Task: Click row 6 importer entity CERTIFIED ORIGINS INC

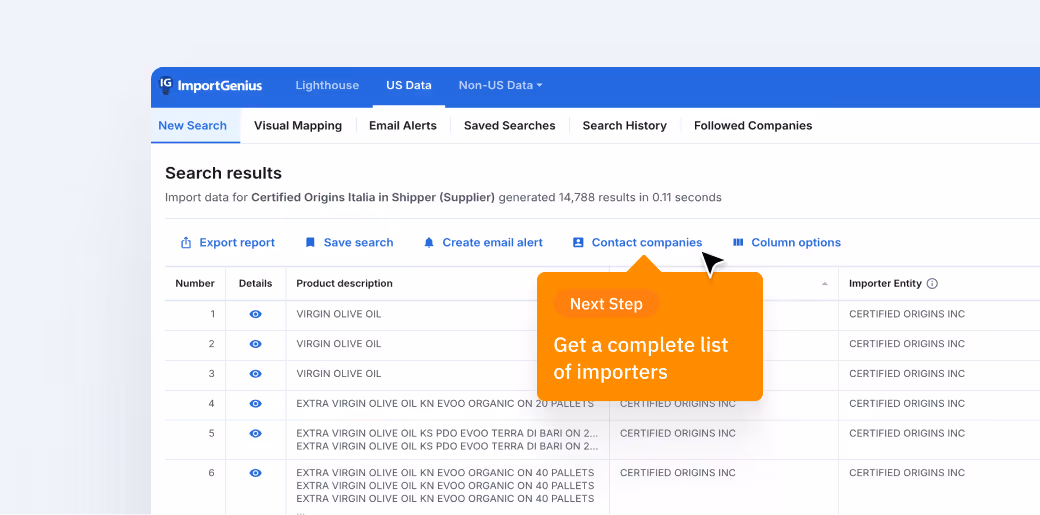Action: pyautogui.click(x=907, y=474)
